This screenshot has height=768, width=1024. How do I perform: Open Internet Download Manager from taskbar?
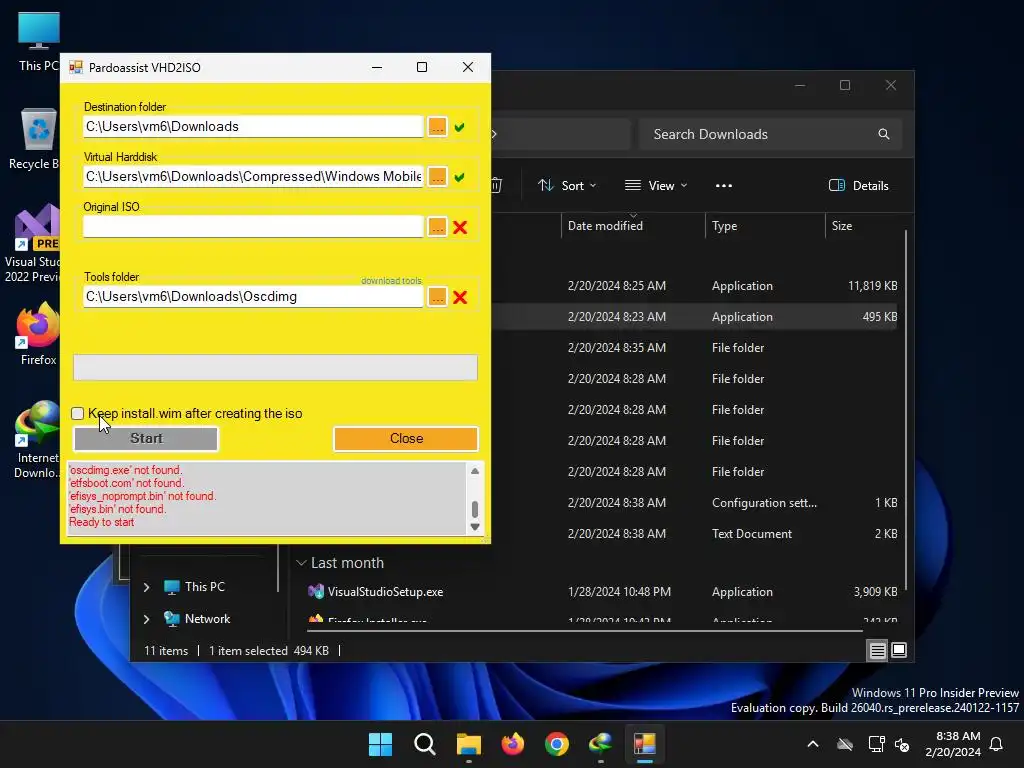coord(601,744)
